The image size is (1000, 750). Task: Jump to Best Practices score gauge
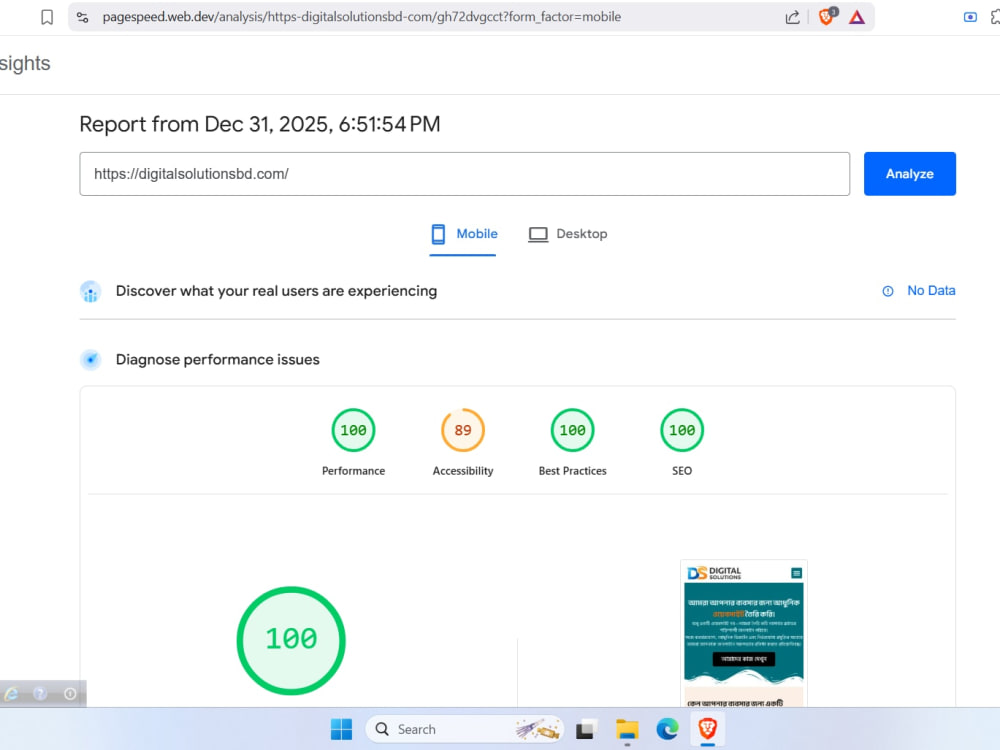click(572, 430)
